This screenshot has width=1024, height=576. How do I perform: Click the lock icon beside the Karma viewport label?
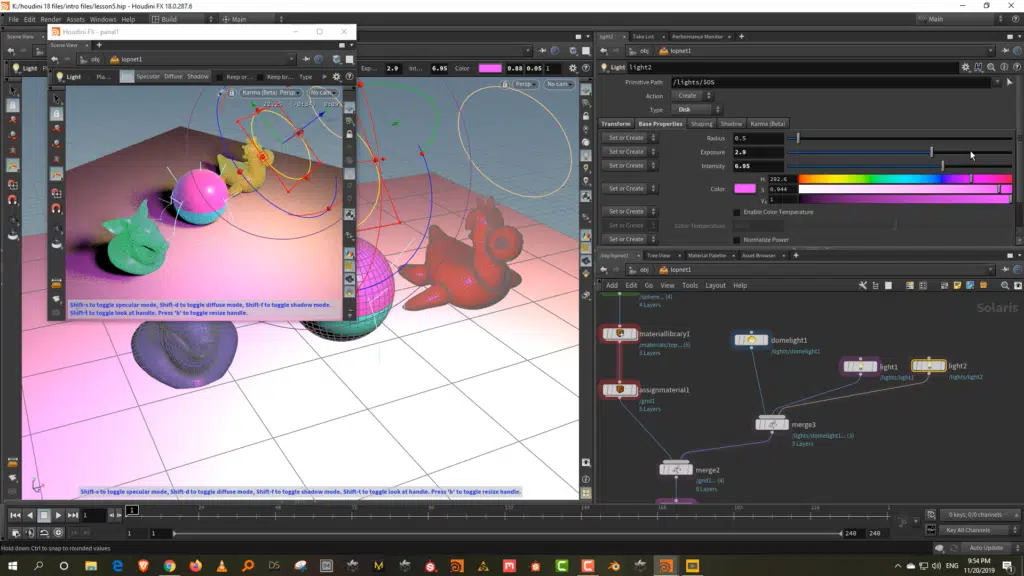click(x=232, y=92)
